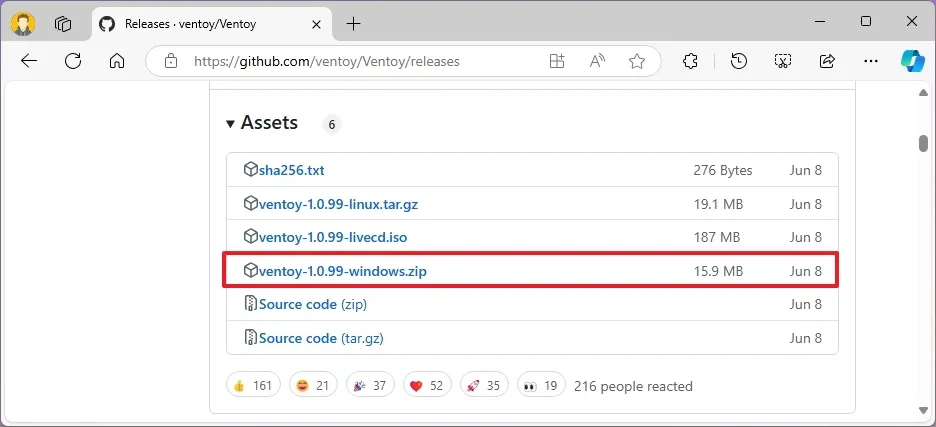Open the Read aloud icon in address bar
The image size is (936, 427).
597,61
